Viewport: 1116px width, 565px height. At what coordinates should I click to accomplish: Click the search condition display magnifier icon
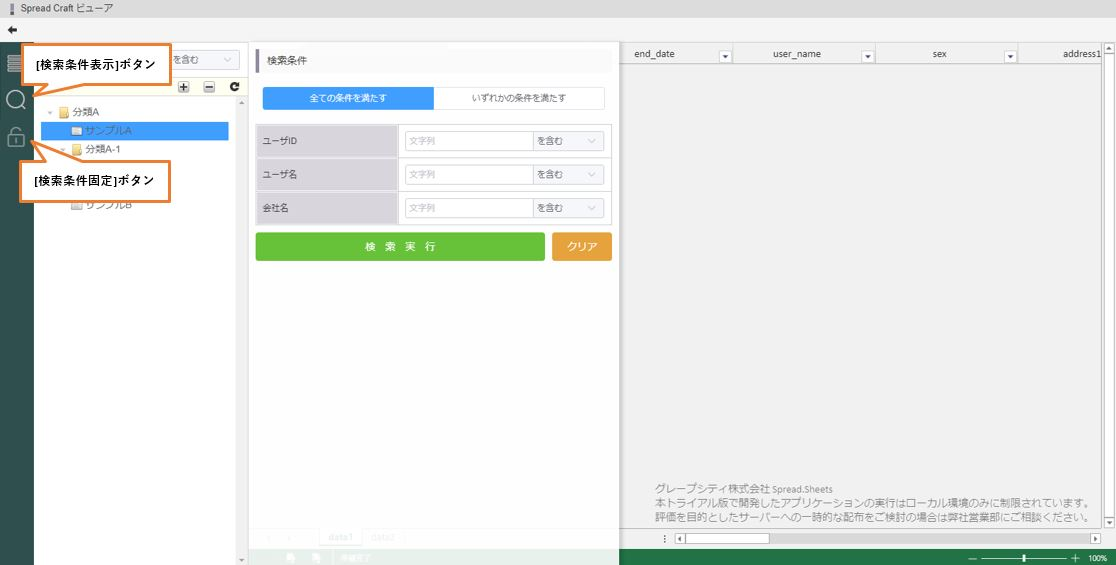[x=16, y=100]
